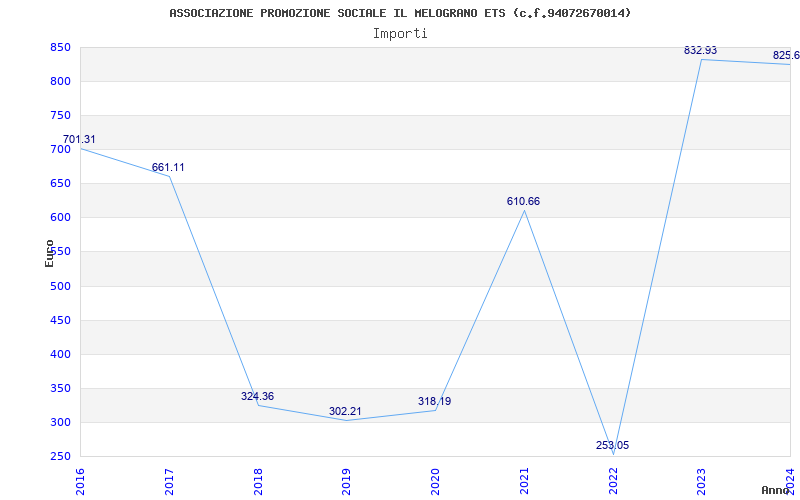This screenshot has width=800, height=500.
Task: Click the 2018 x-axis year label
Action: click(258, 482)
